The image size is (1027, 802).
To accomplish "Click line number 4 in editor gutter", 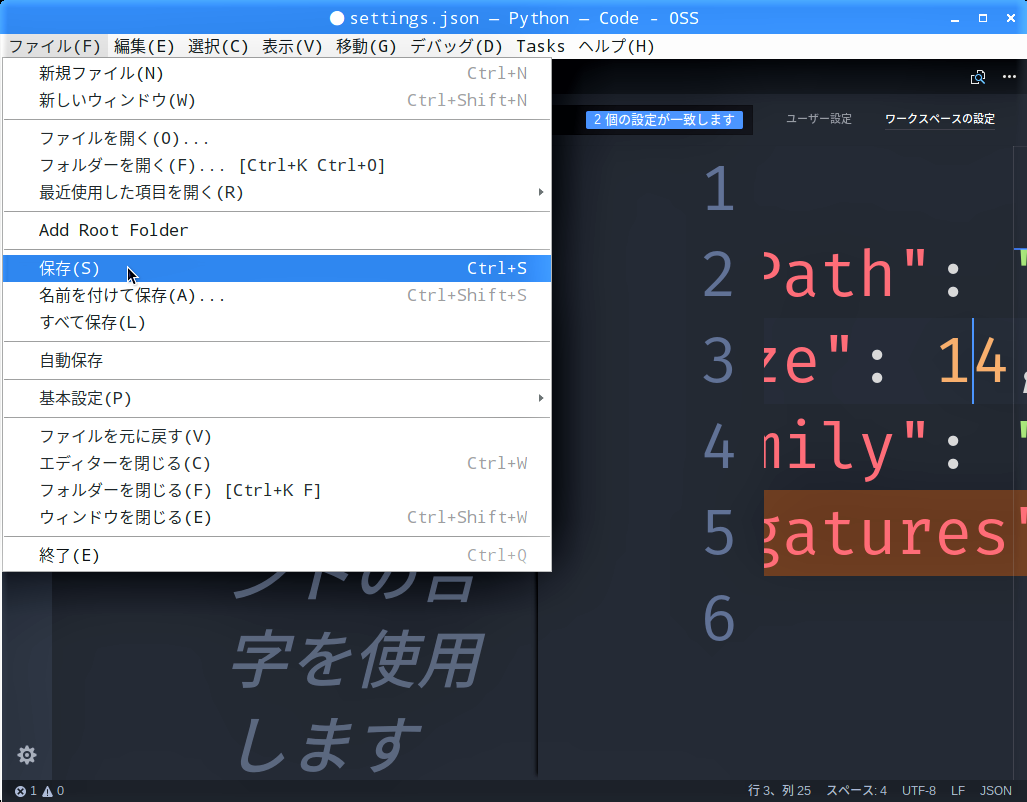I will pyautogui.click(x=719, y=446).
